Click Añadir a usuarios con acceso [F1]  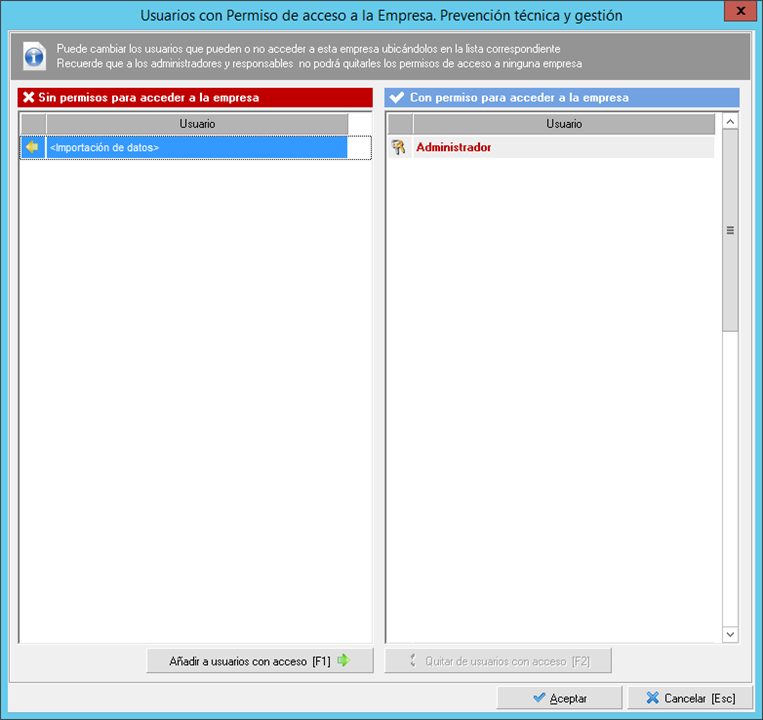coord(260,661)
